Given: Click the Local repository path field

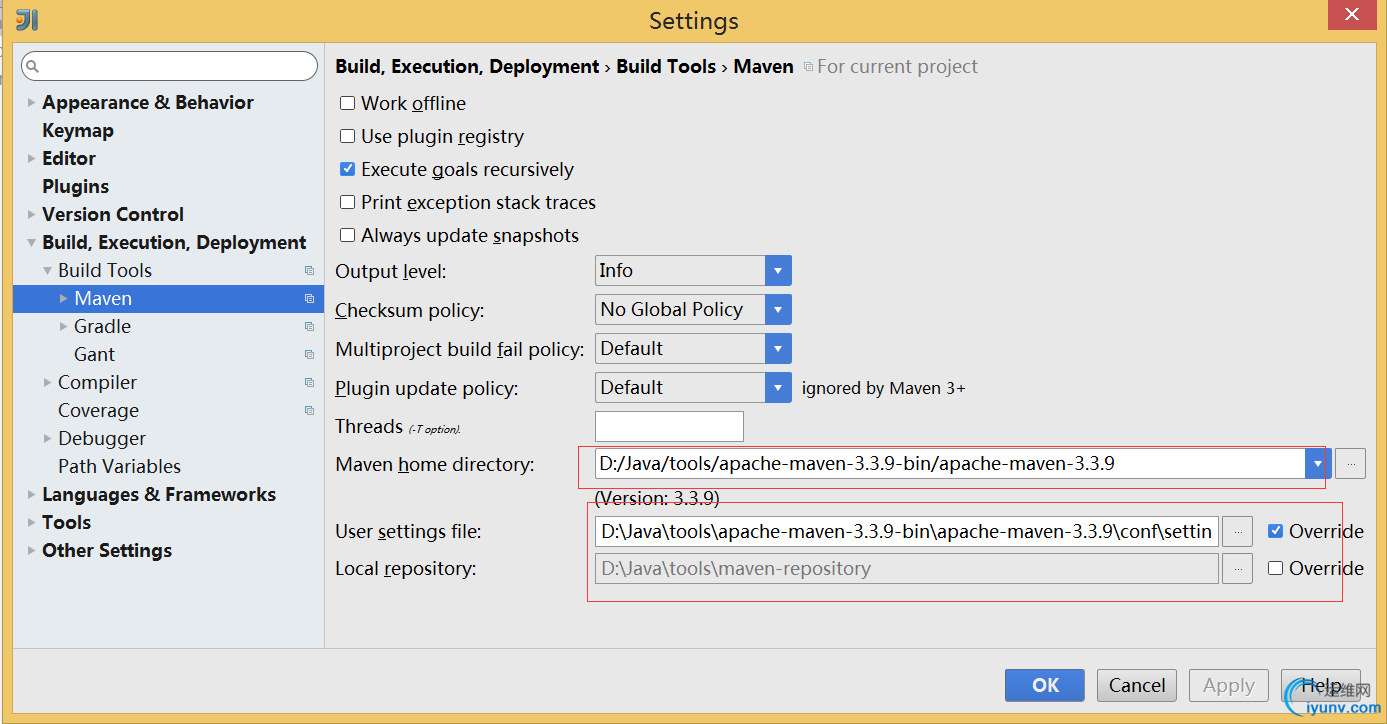Looking at the screenshot, I should click(906, 568).
